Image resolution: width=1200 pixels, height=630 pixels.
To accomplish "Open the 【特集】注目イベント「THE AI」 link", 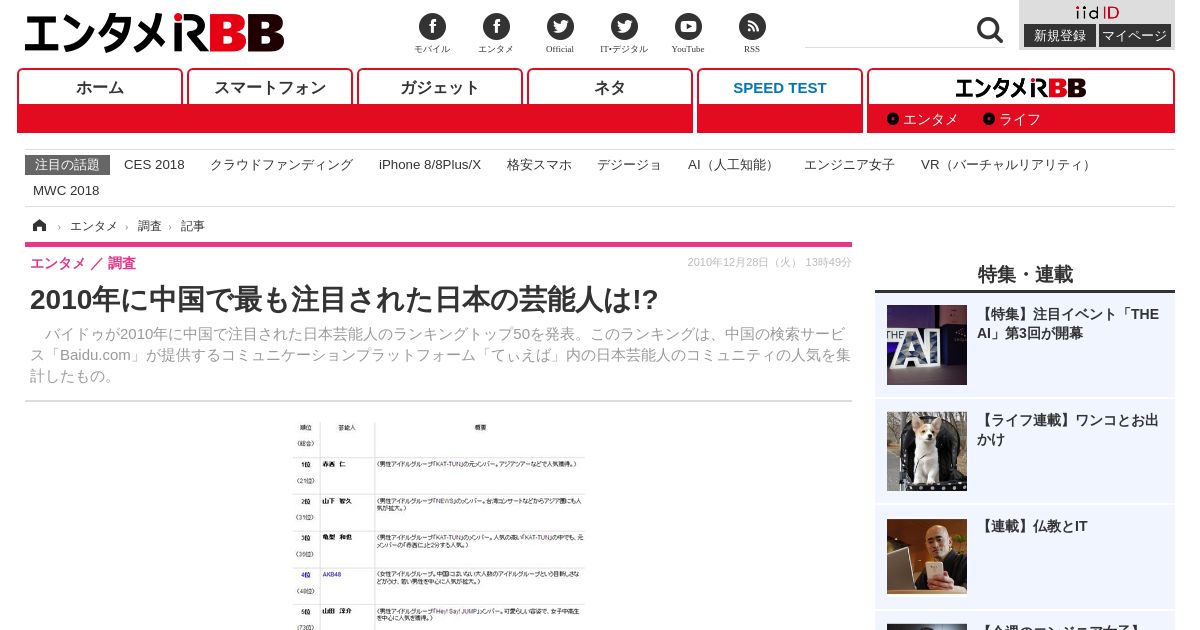I will pos(1068,323).
